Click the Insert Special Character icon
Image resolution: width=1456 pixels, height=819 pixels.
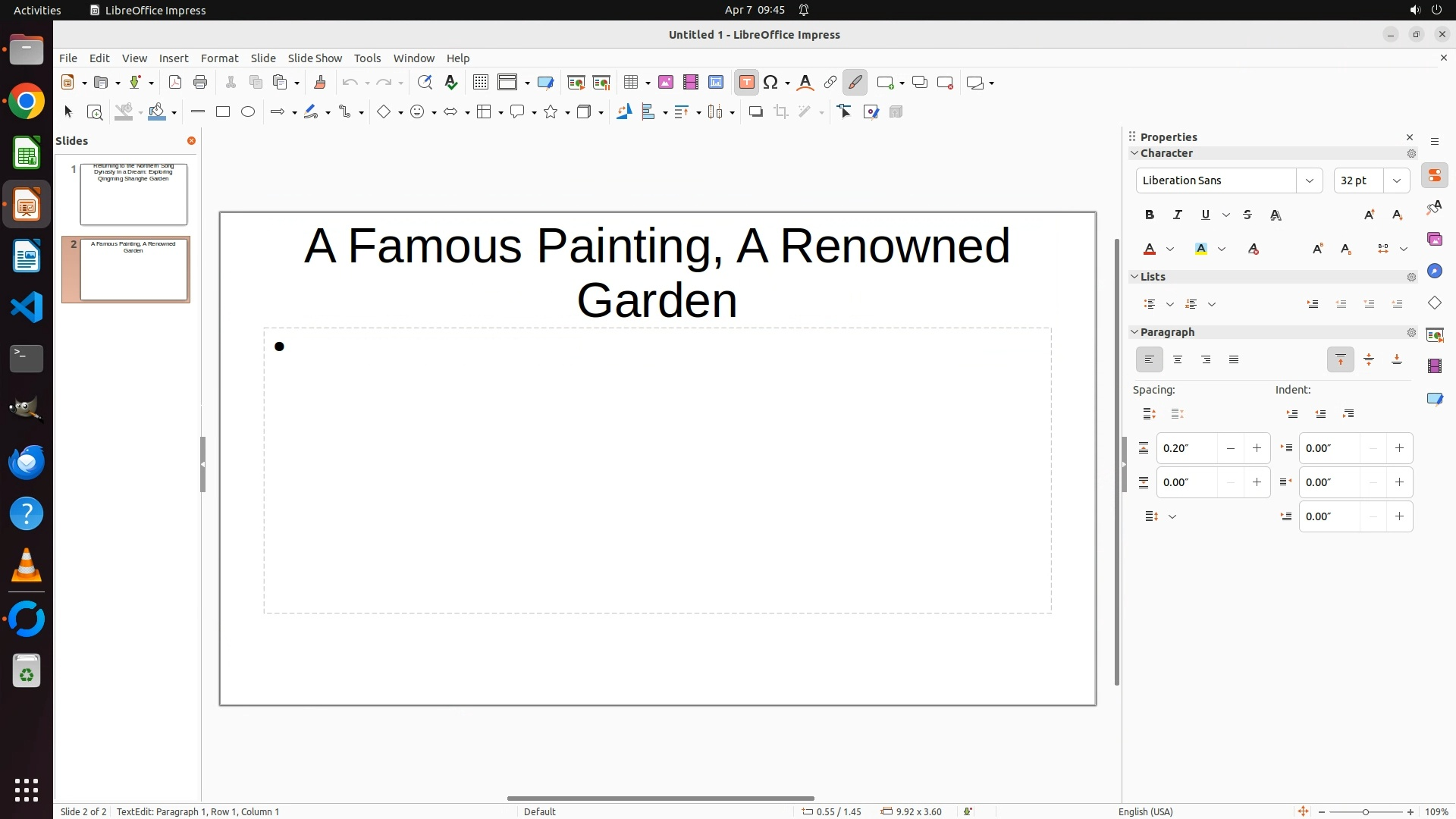(771, 83)
